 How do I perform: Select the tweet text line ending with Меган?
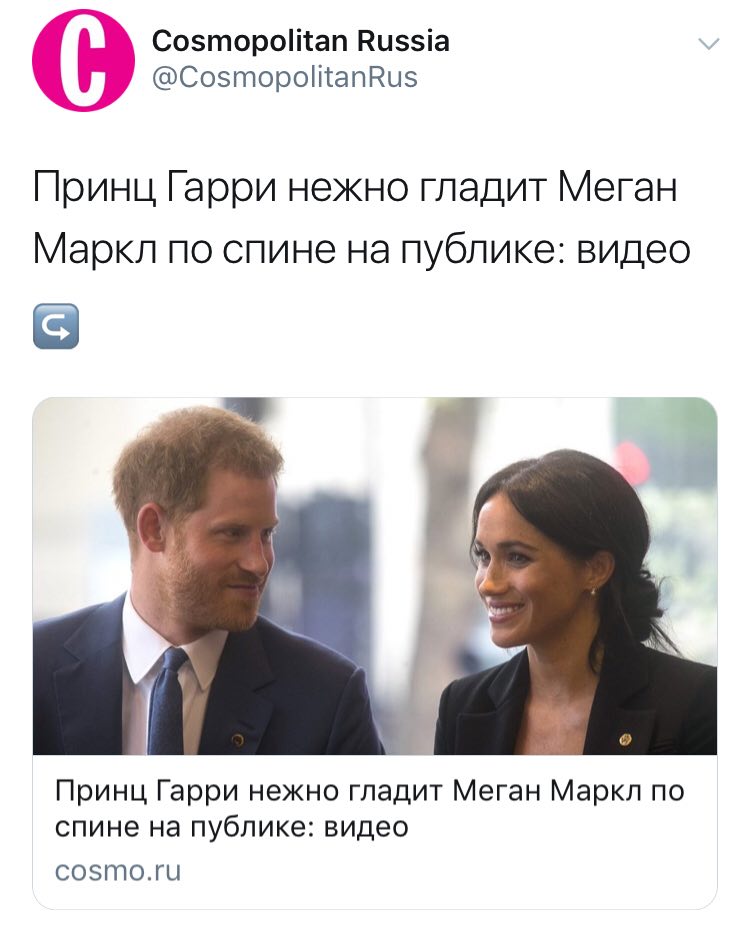click(x=355, y=187)
